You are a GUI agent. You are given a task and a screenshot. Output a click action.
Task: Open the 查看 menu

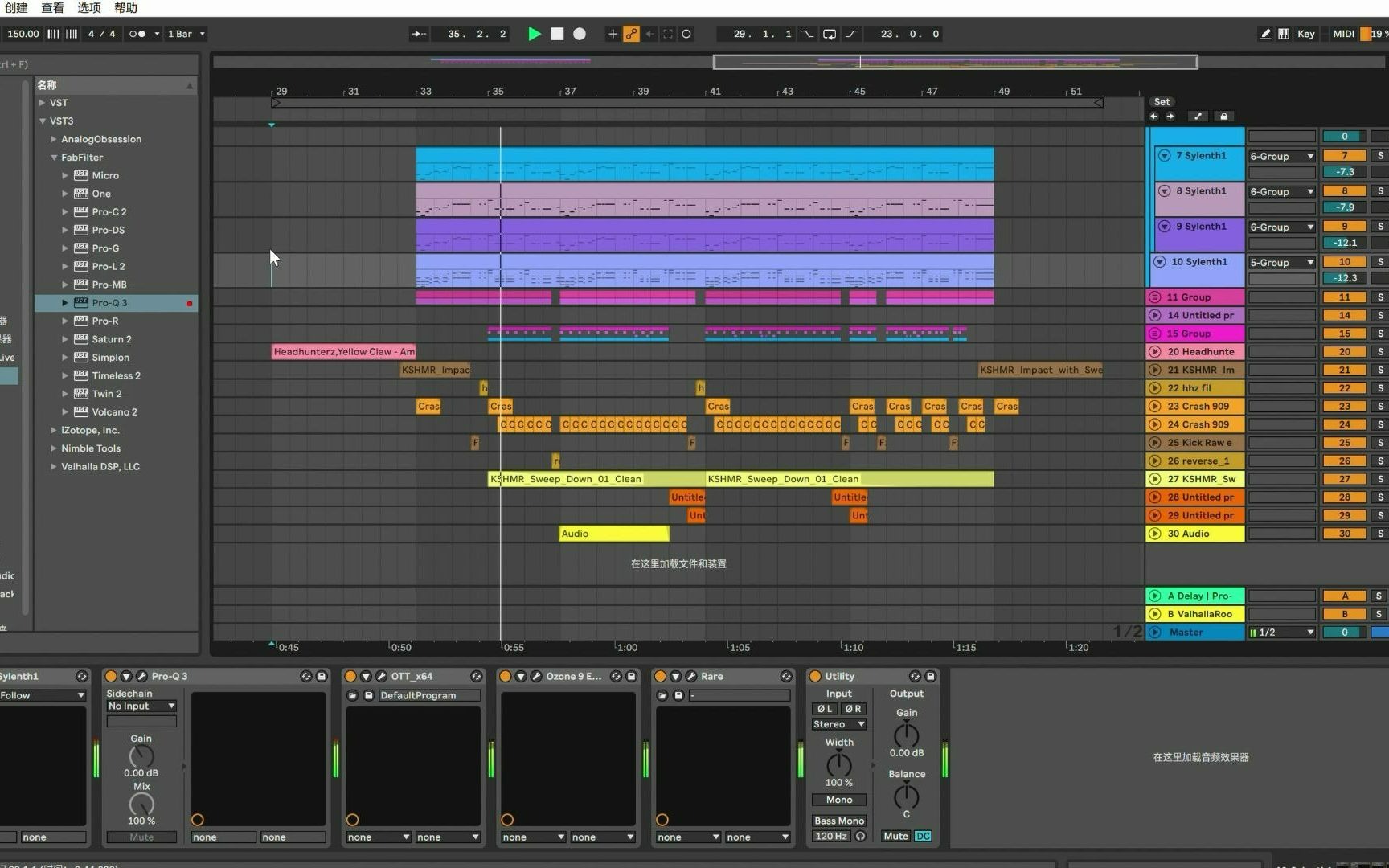(x=52, y=8)
